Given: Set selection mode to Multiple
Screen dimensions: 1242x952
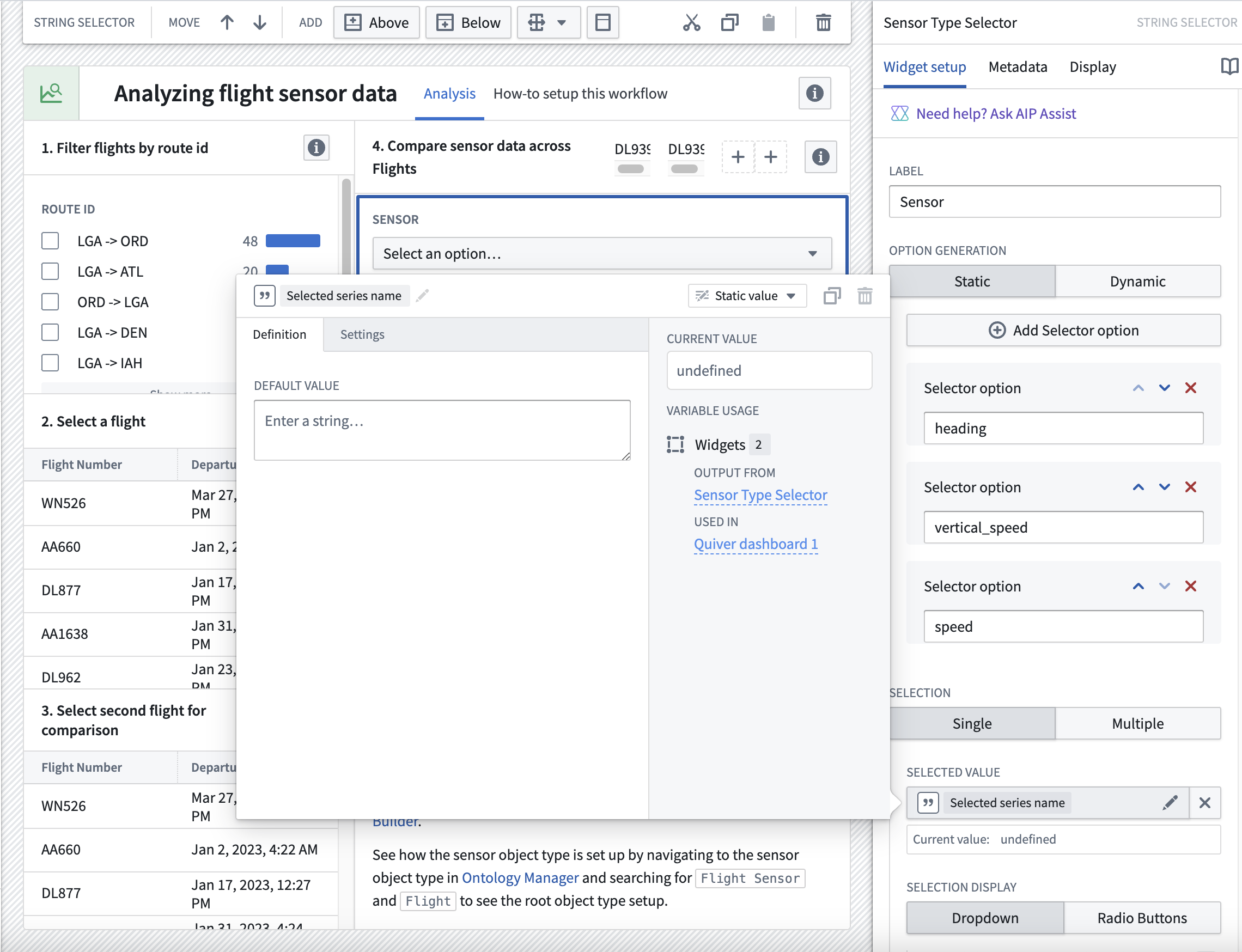Looking at the screenshot, I should coord(1137,723).
